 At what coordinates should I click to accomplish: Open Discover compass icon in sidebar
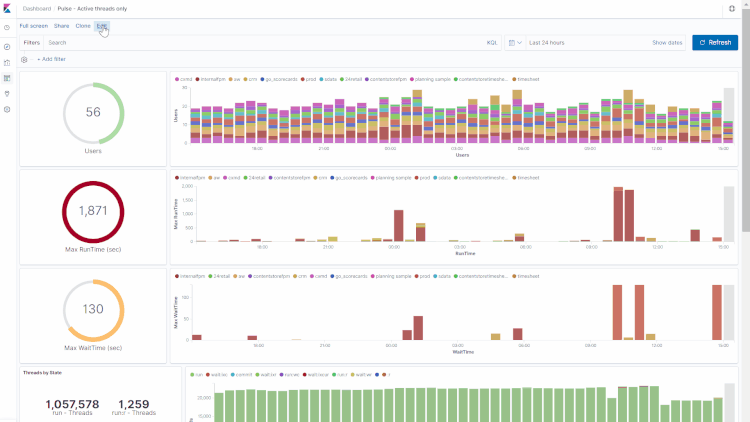coord(7,47)
